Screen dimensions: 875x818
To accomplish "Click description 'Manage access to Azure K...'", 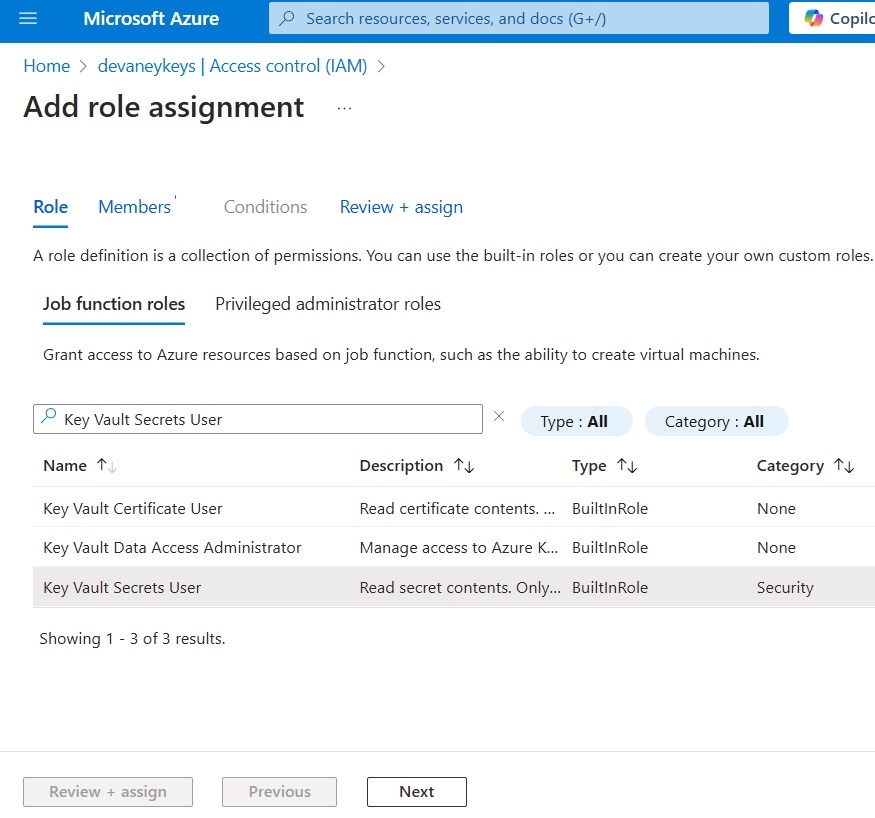I will pyautogui.click(x=459, y=547).
